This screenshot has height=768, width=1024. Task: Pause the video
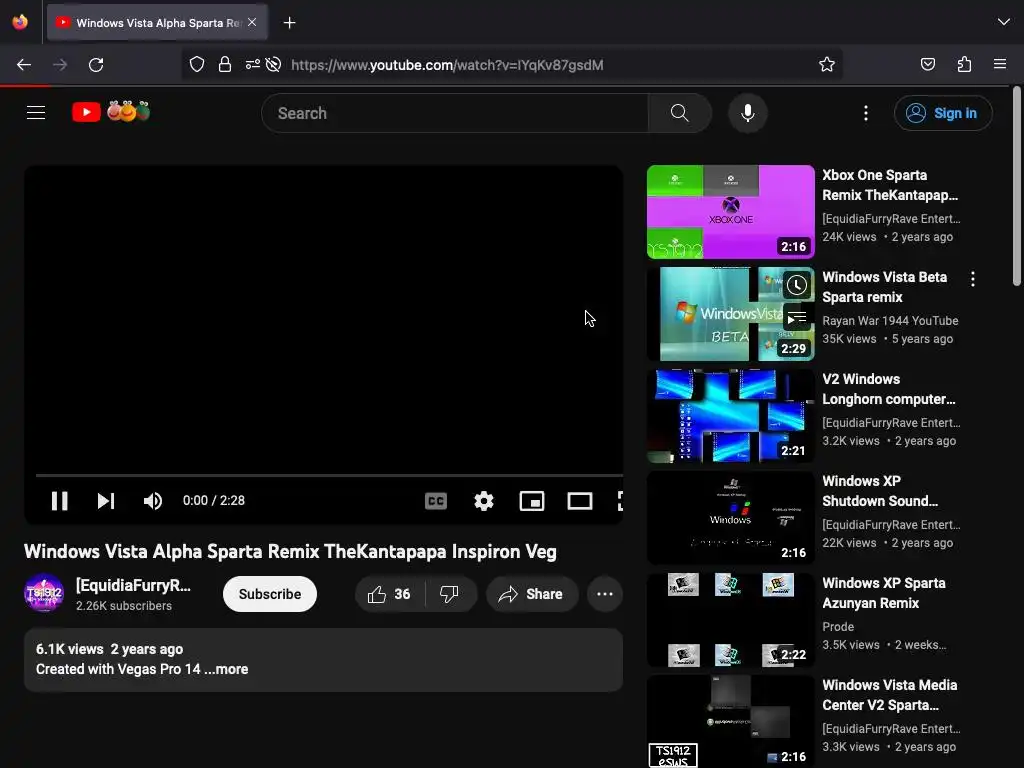tap(59, 501)
